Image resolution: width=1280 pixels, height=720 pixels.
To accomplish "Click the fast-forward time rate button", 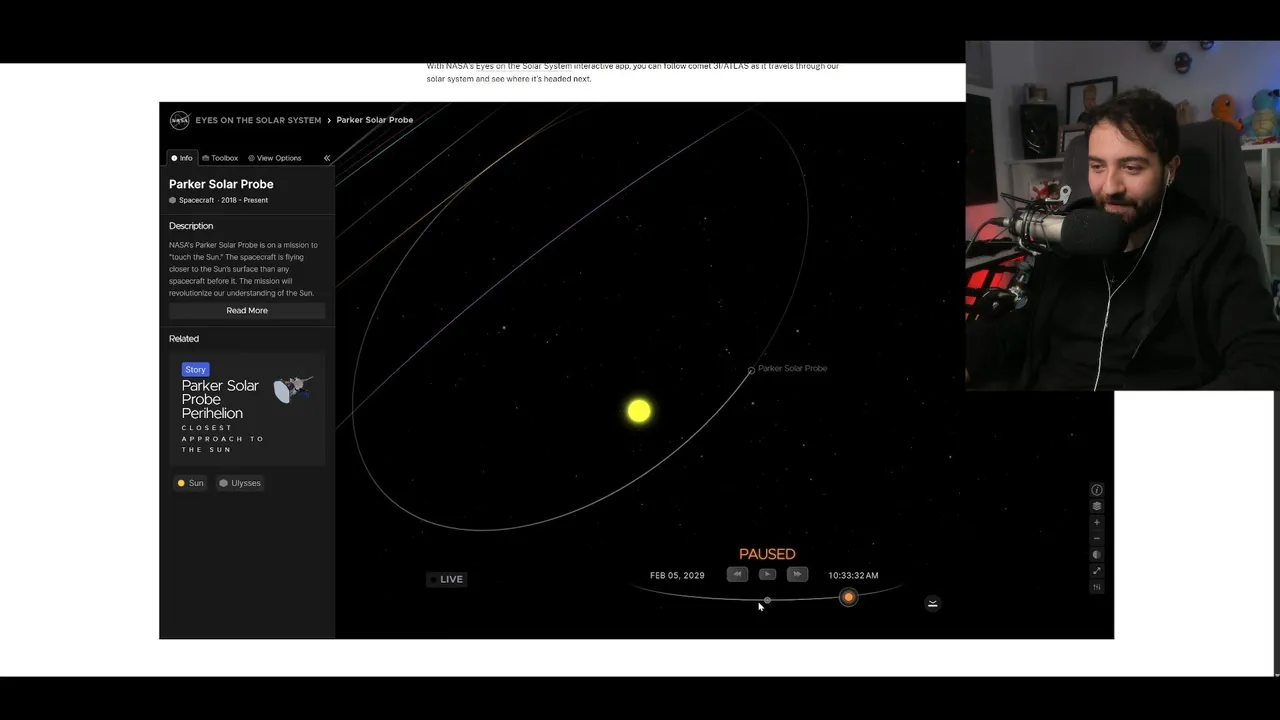I will pyautogui.click(x=797, y=574).
